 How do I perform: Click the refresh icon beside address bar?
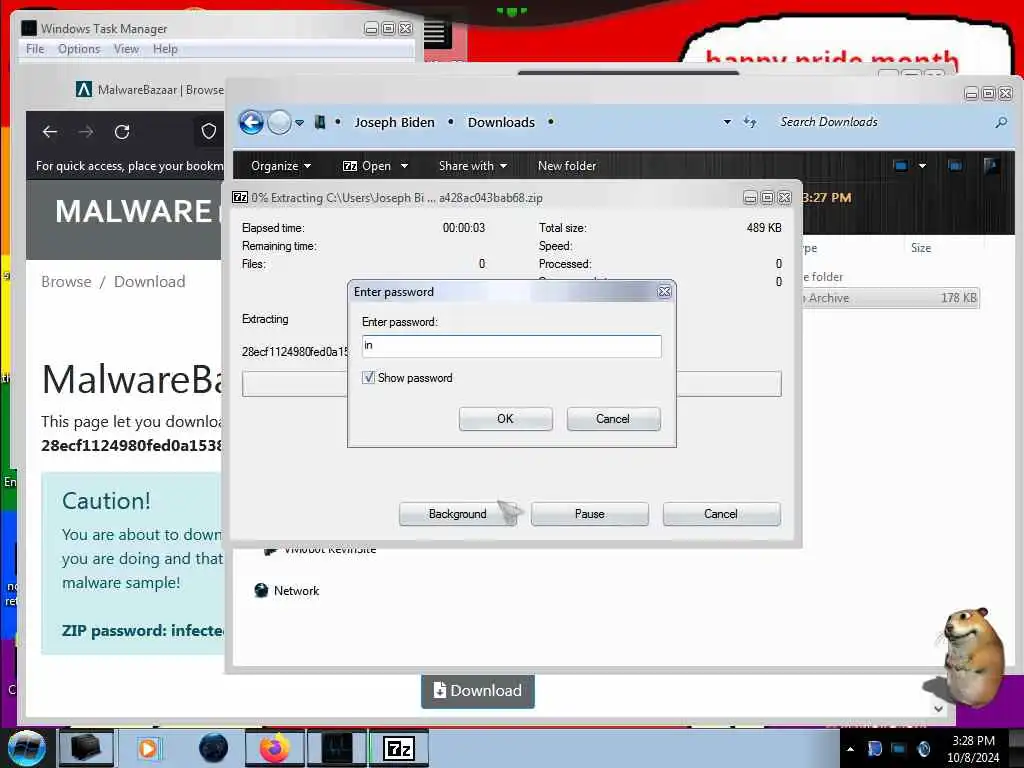(x=750, y=122)
